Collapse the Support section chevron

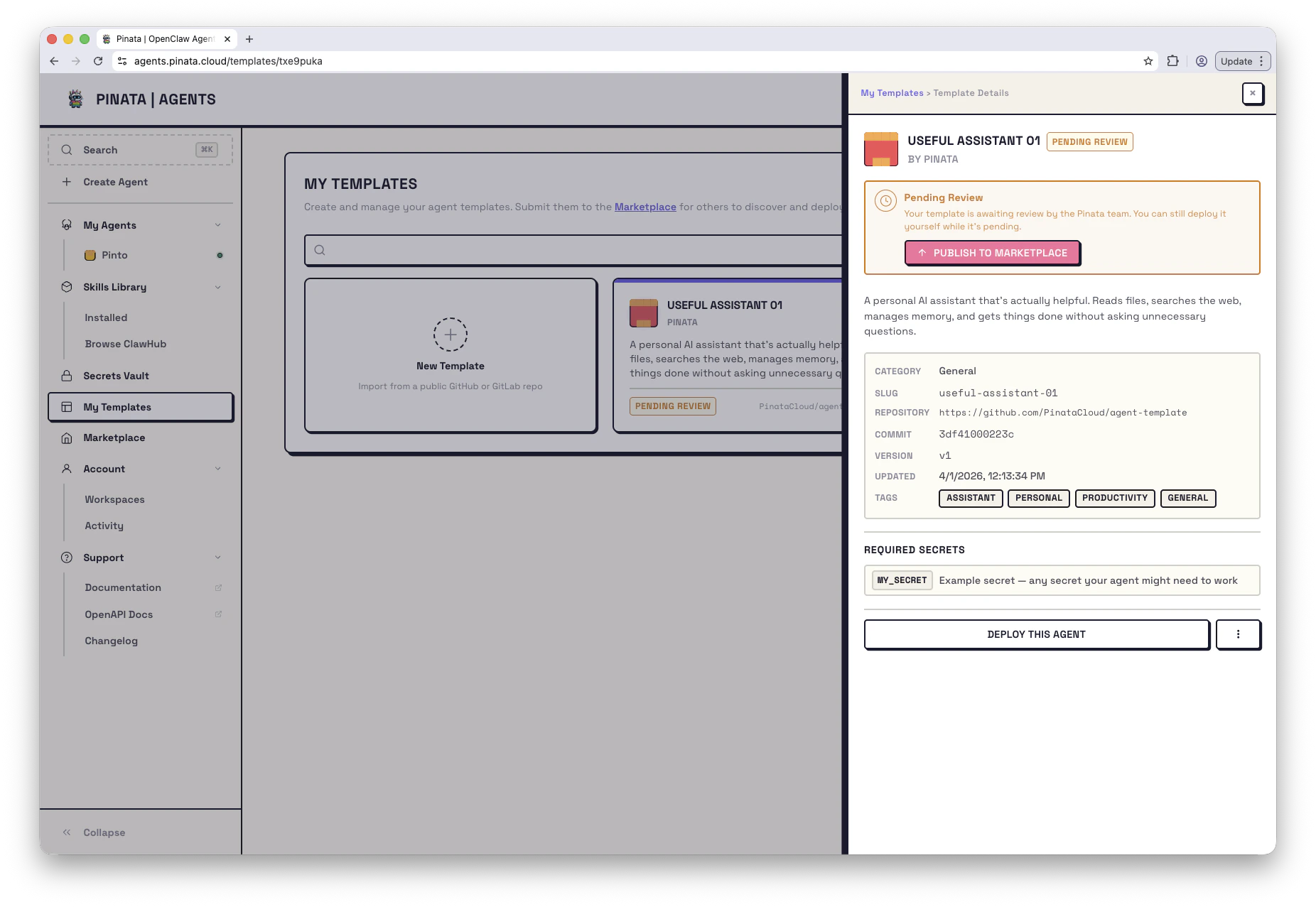pos(218,558)
